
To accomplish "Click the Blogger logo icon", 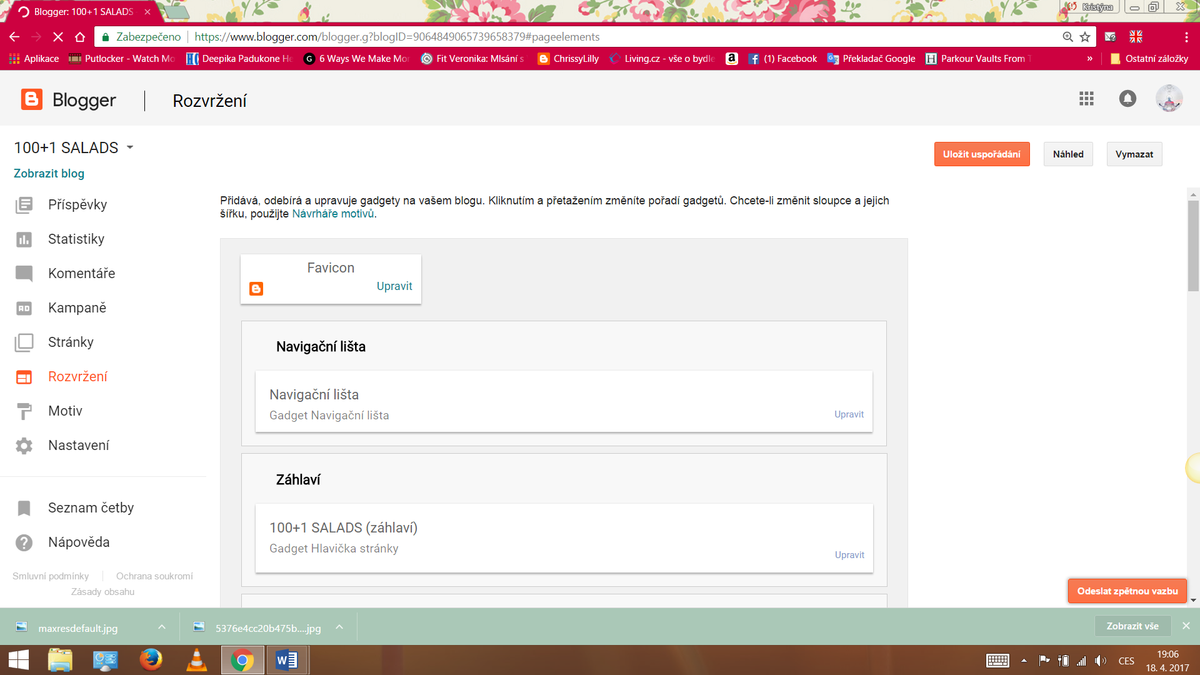I will point(32,100).
